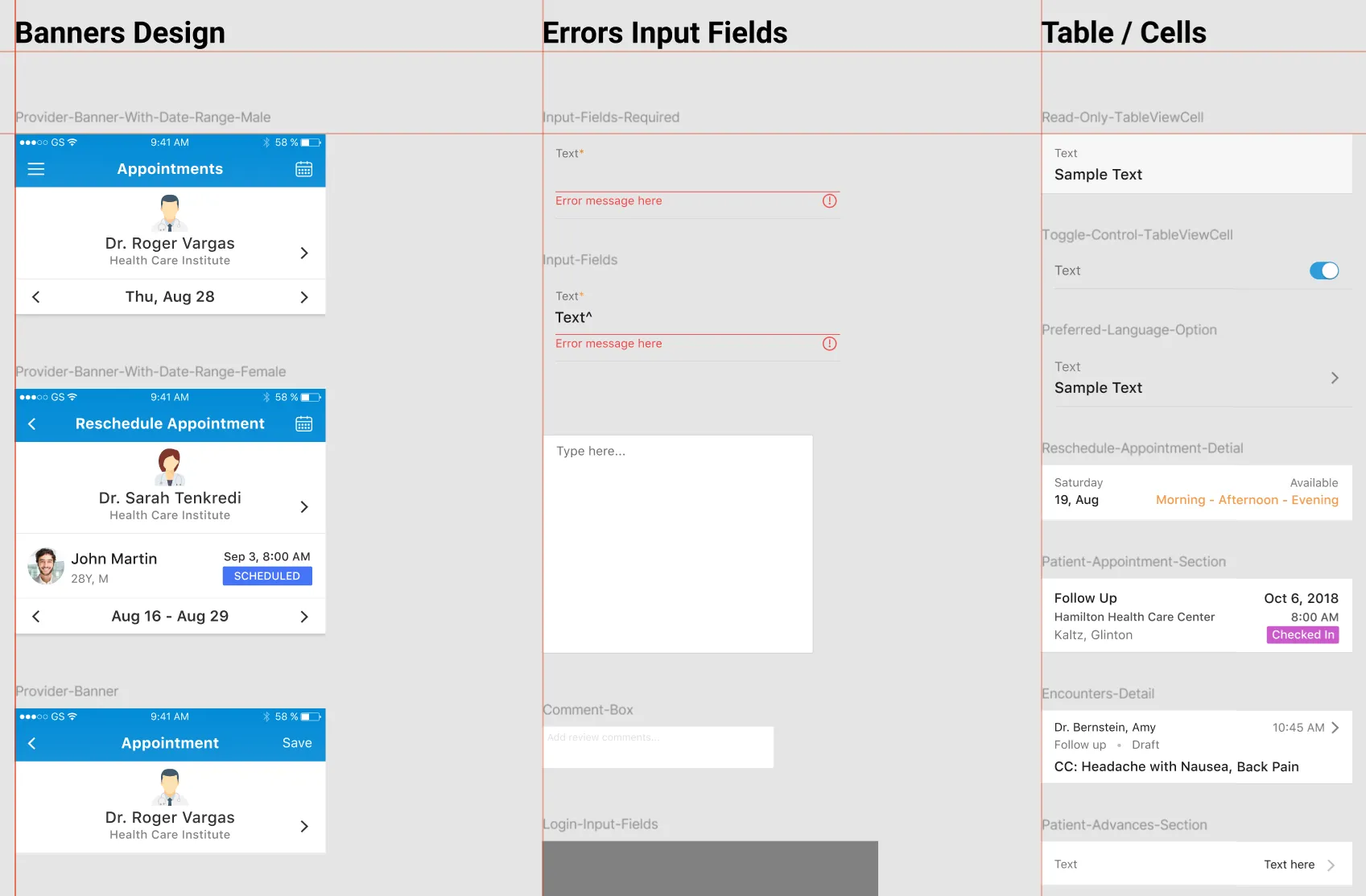Go to previous day before Thu, Aug 28

click(x=35, y=297)
